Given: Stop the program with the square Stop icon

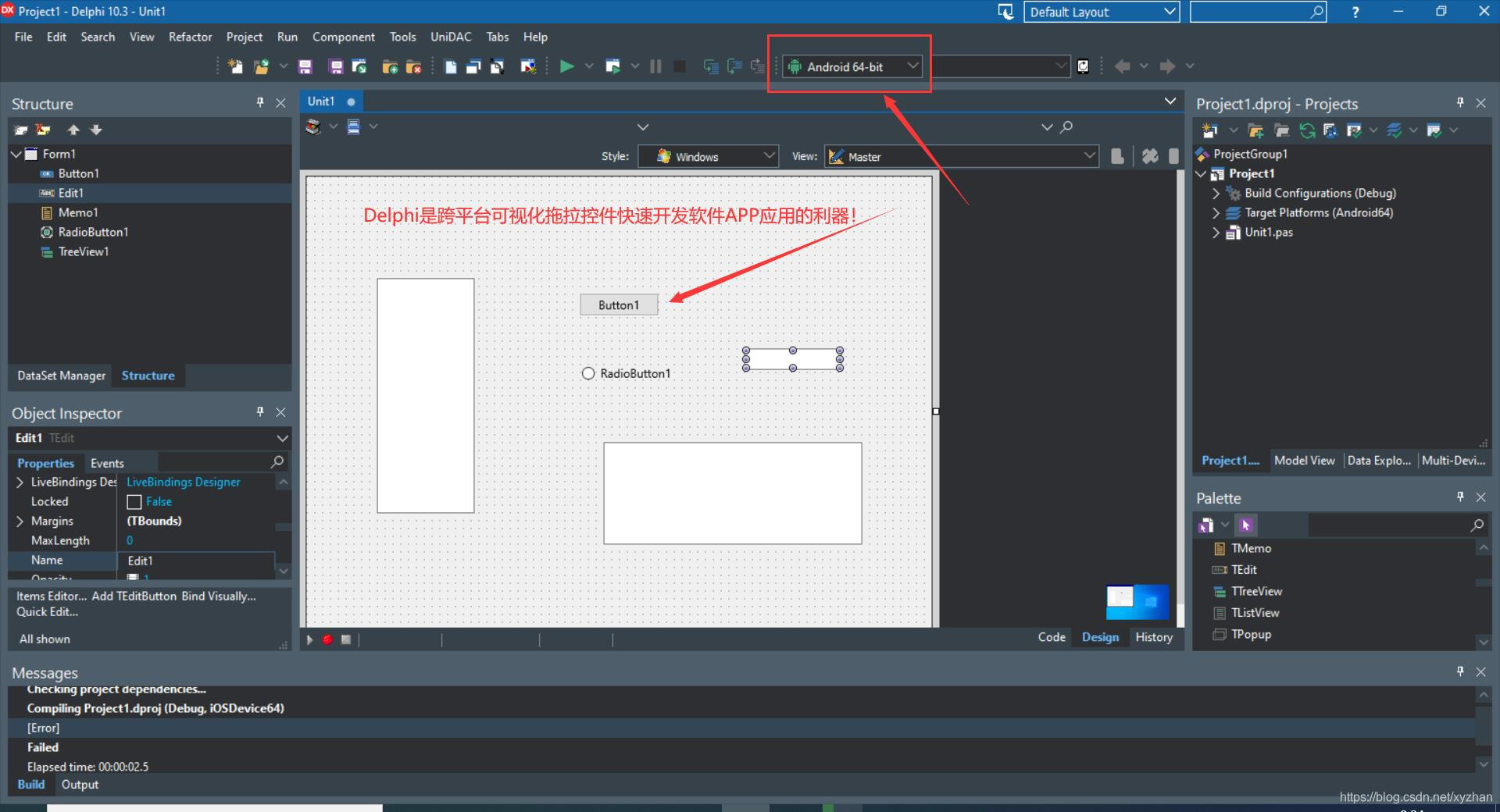Looking at the screenshot, I should click(679, 66).
